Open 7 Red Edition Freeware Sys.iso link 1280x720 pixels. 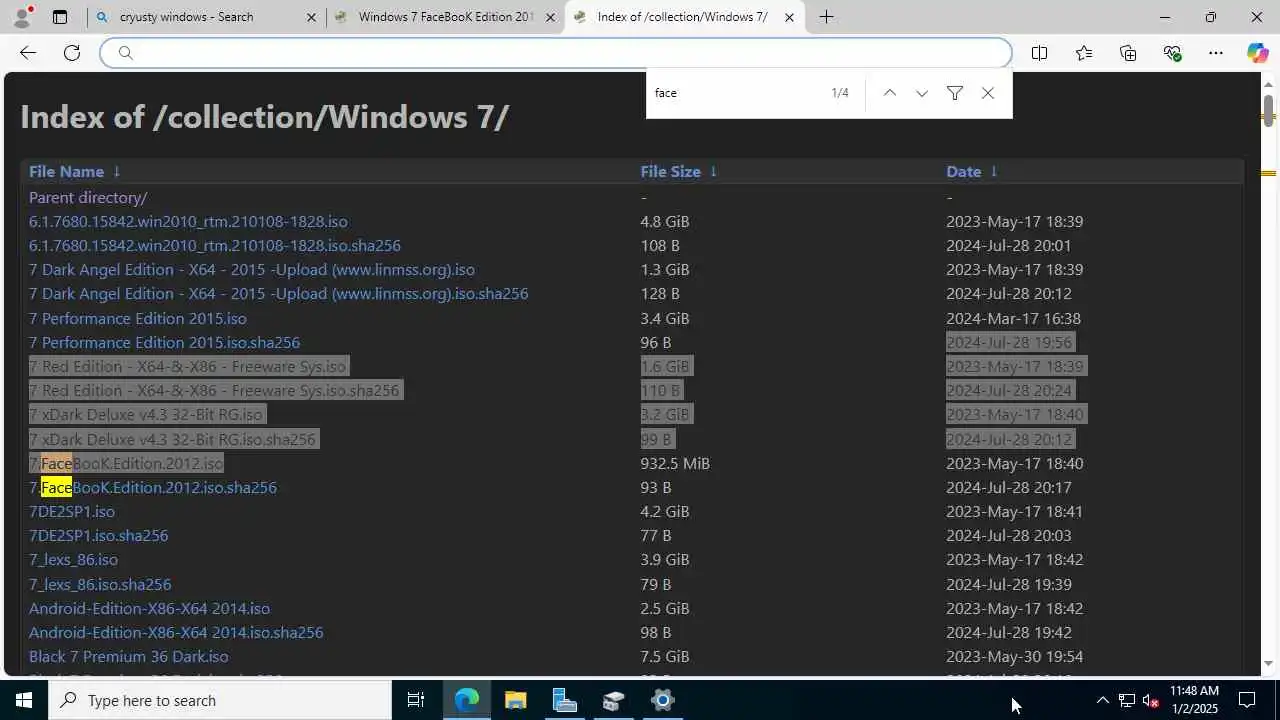click(x=187, y=367)
